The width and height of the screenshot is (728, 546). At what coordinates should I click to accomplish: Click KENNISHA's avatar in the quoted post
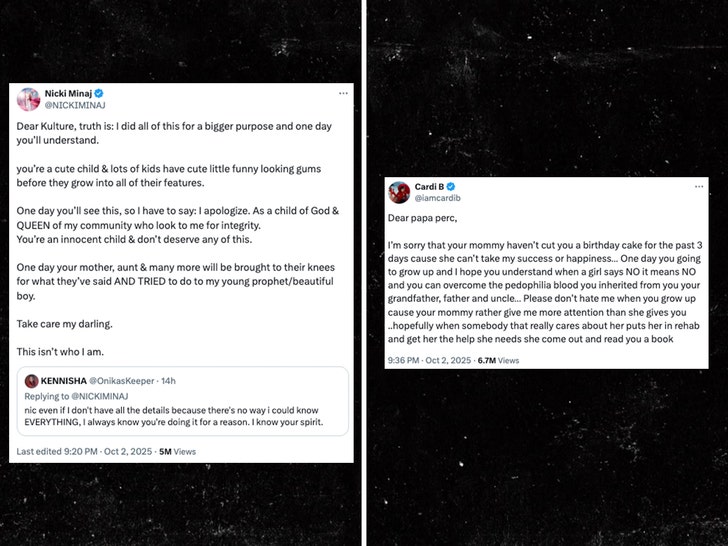click(31, 381)
